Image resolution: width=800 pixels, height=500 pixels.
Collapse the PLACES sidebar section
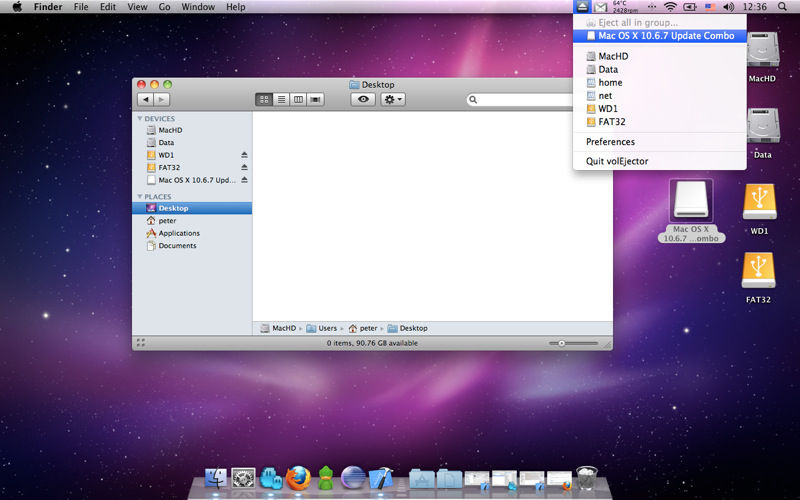coord(140,196)
